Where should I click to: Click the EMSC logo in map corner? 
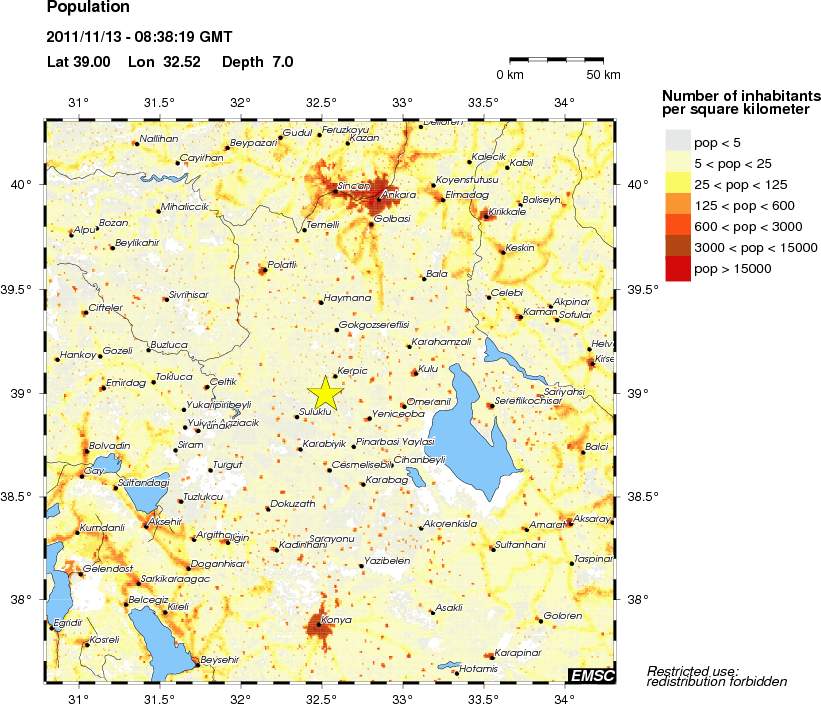590,676
